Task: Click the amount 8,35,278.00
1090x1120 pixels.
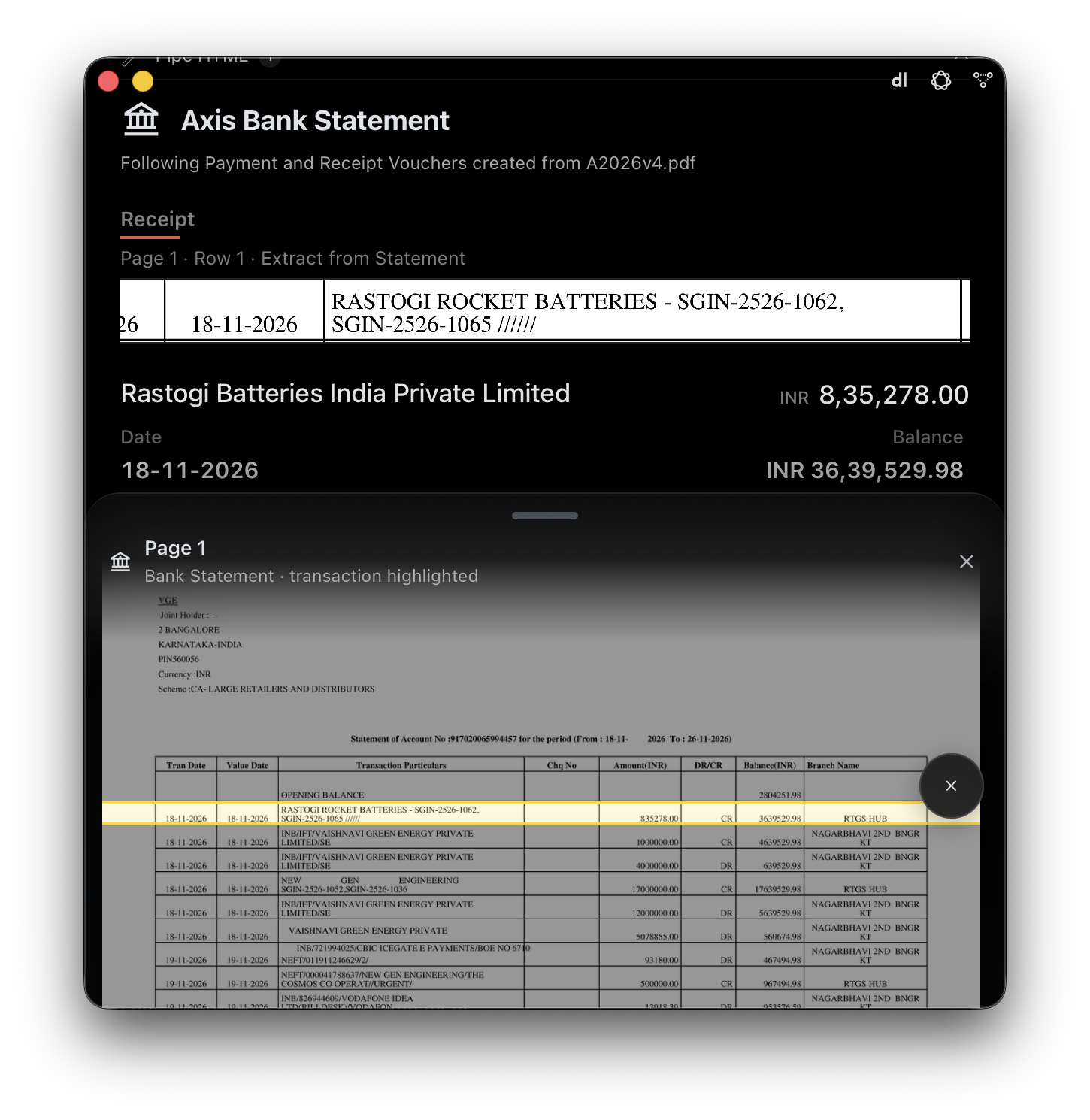Action: coord(894,395)
